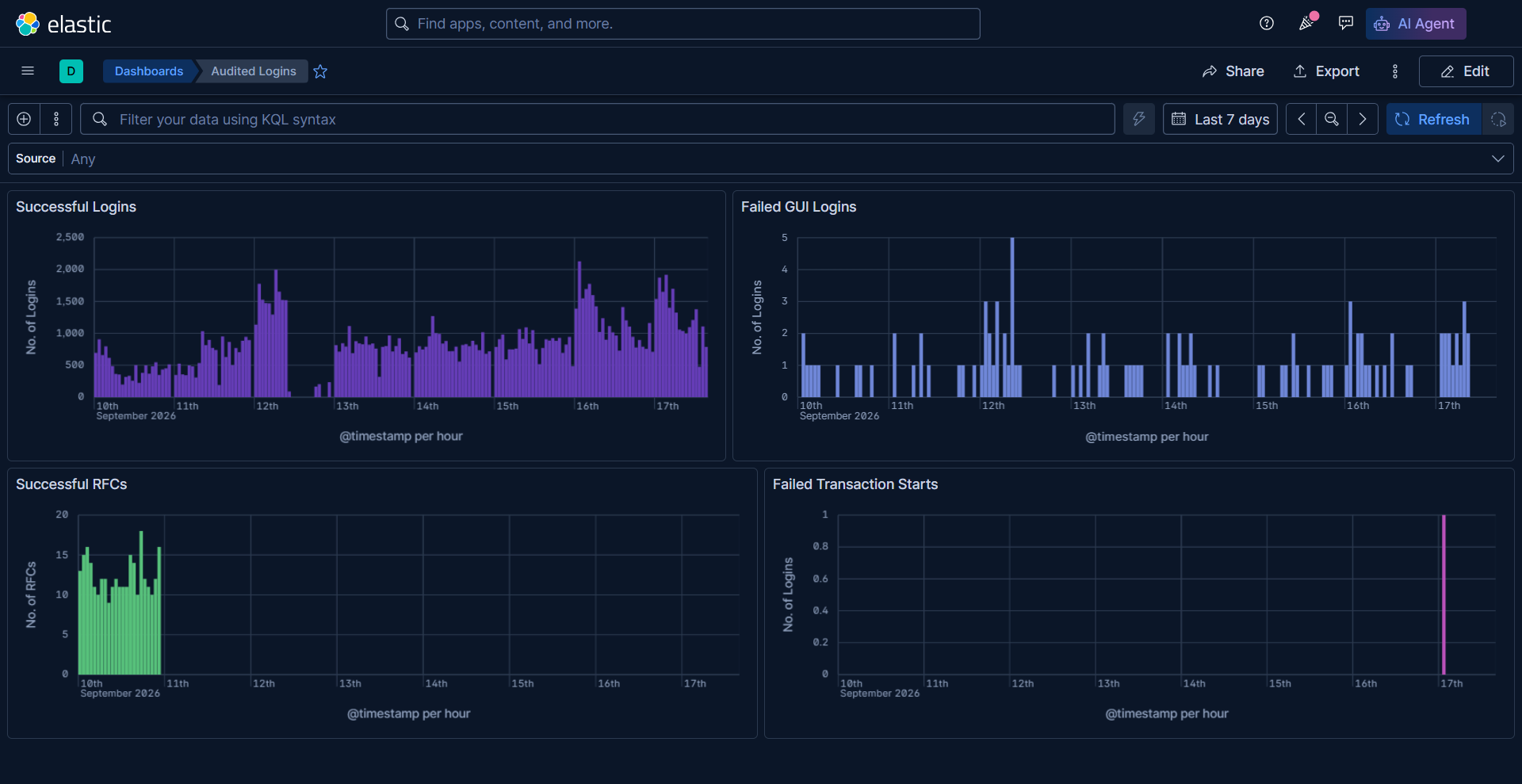Switch dashboard to Edit mode

tap(1466, 71)
